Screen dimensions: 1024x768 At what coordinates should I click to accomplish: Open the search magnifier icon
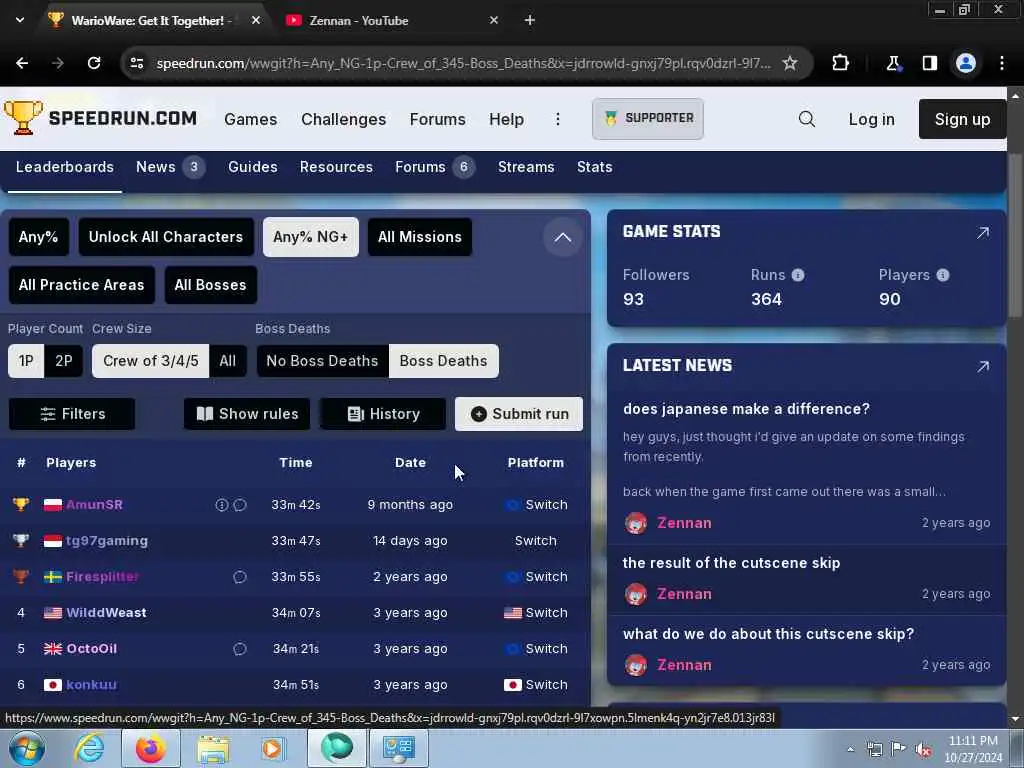point(807,119)
